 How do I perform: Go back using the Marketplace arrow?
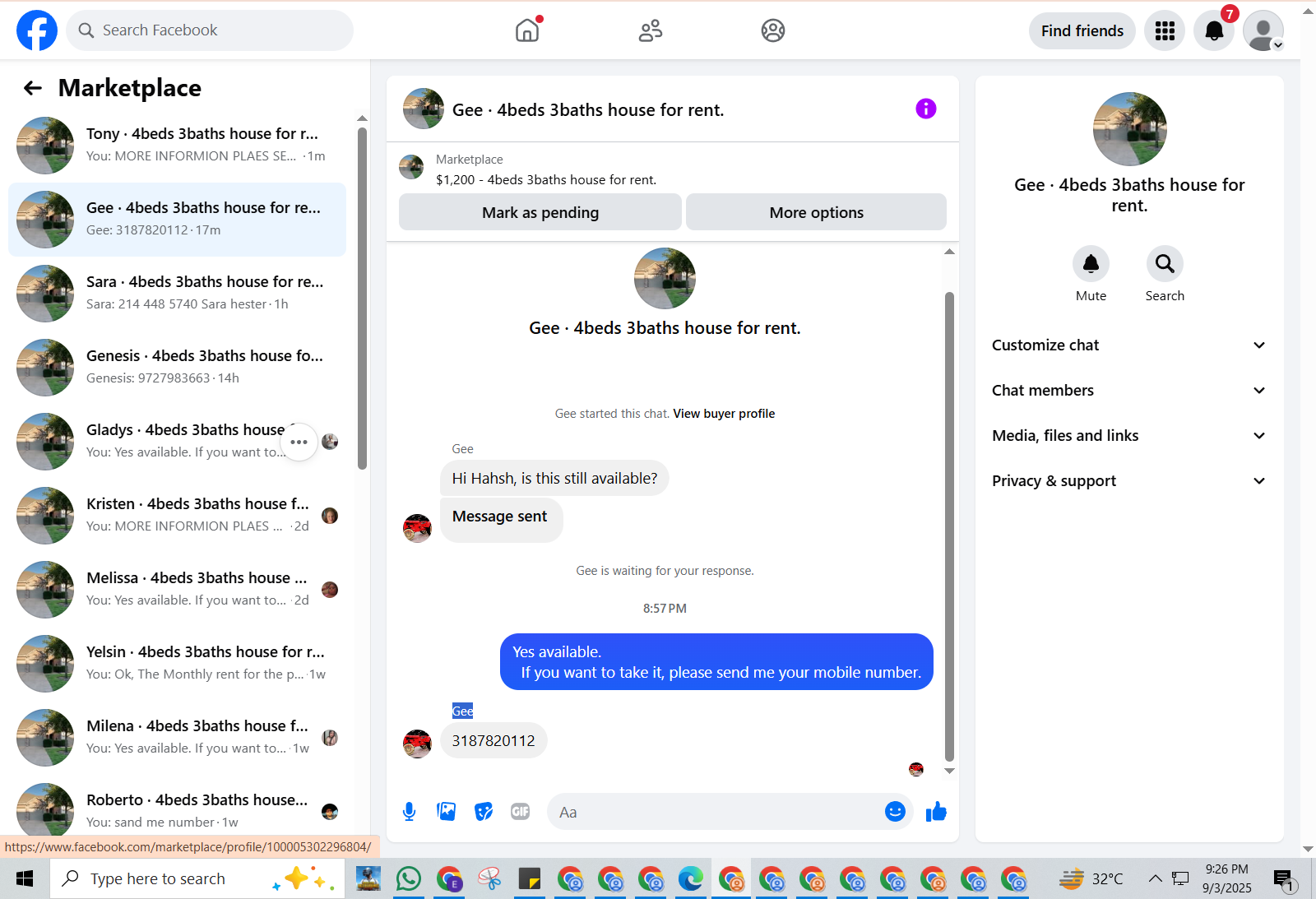click(33, 88)
